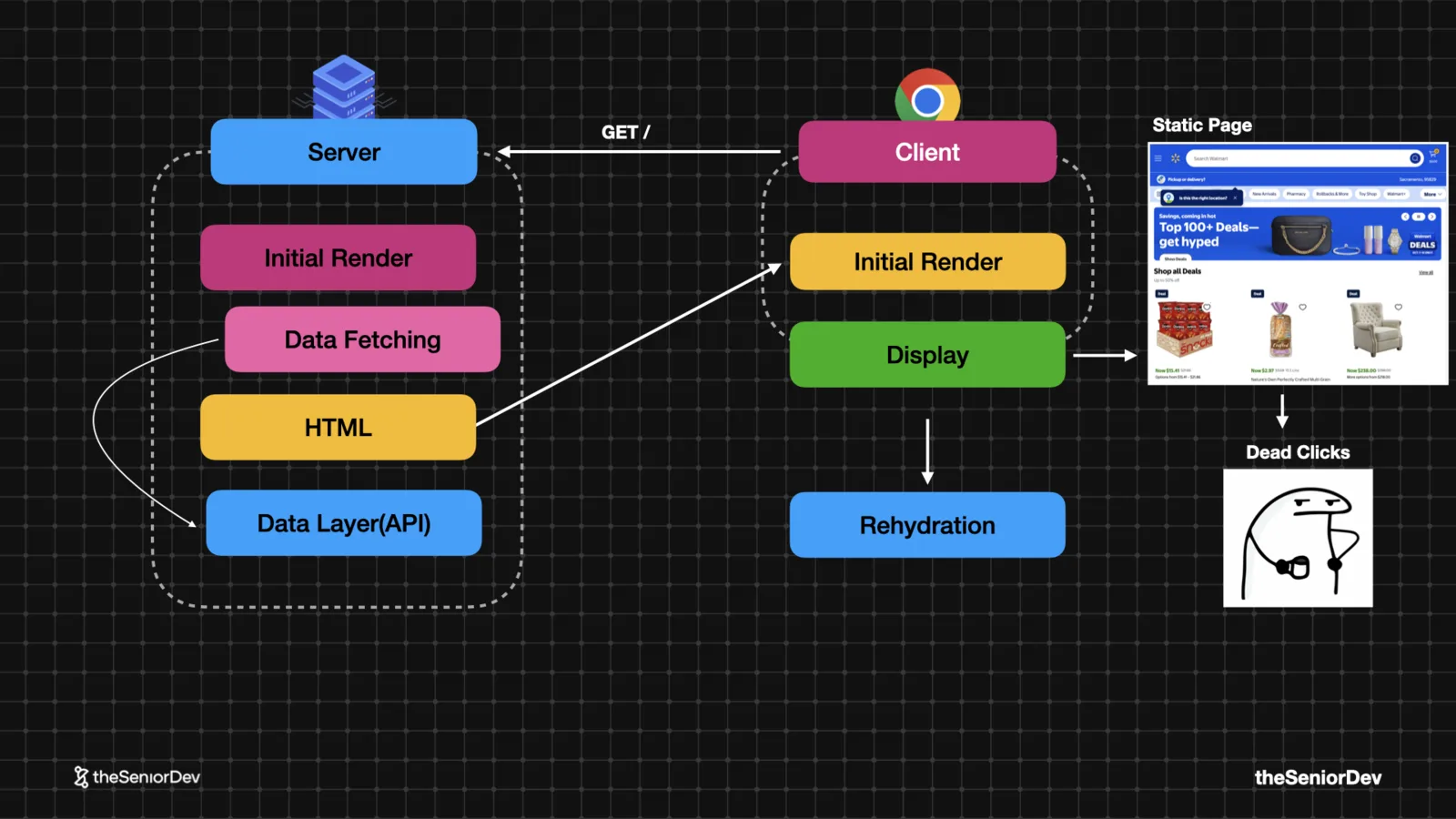The image size is (1456, 819).
Task: Open the shopping cart icon in Walmart page
Action: [1432, 155]
